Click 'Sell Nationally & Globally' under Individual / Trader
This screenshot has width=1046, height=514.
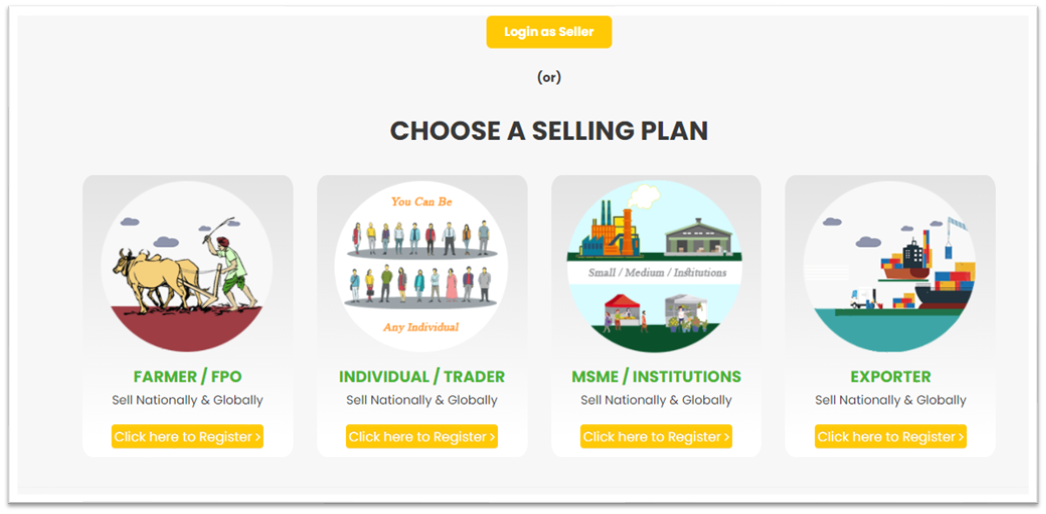(x=422, y=401)
